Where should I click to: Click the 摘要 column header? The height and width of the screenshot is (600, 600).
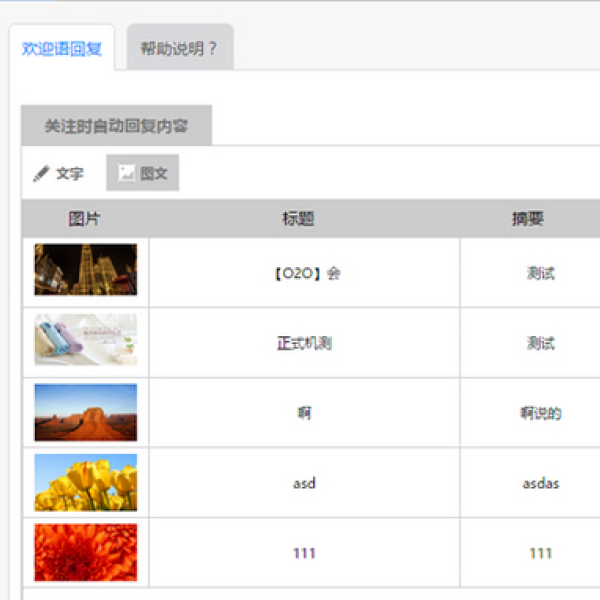click(528, 218)
